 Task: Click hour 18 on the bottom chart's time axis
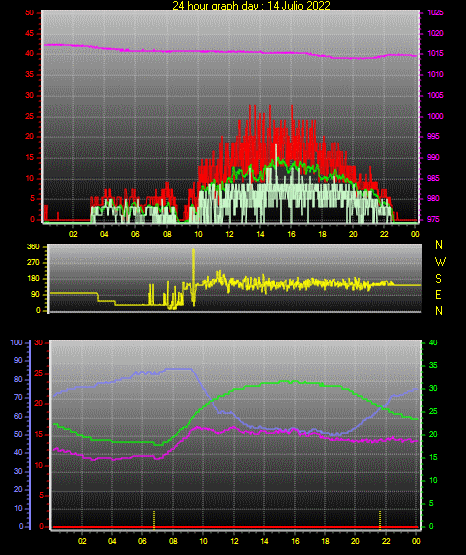tap(325, 541)
